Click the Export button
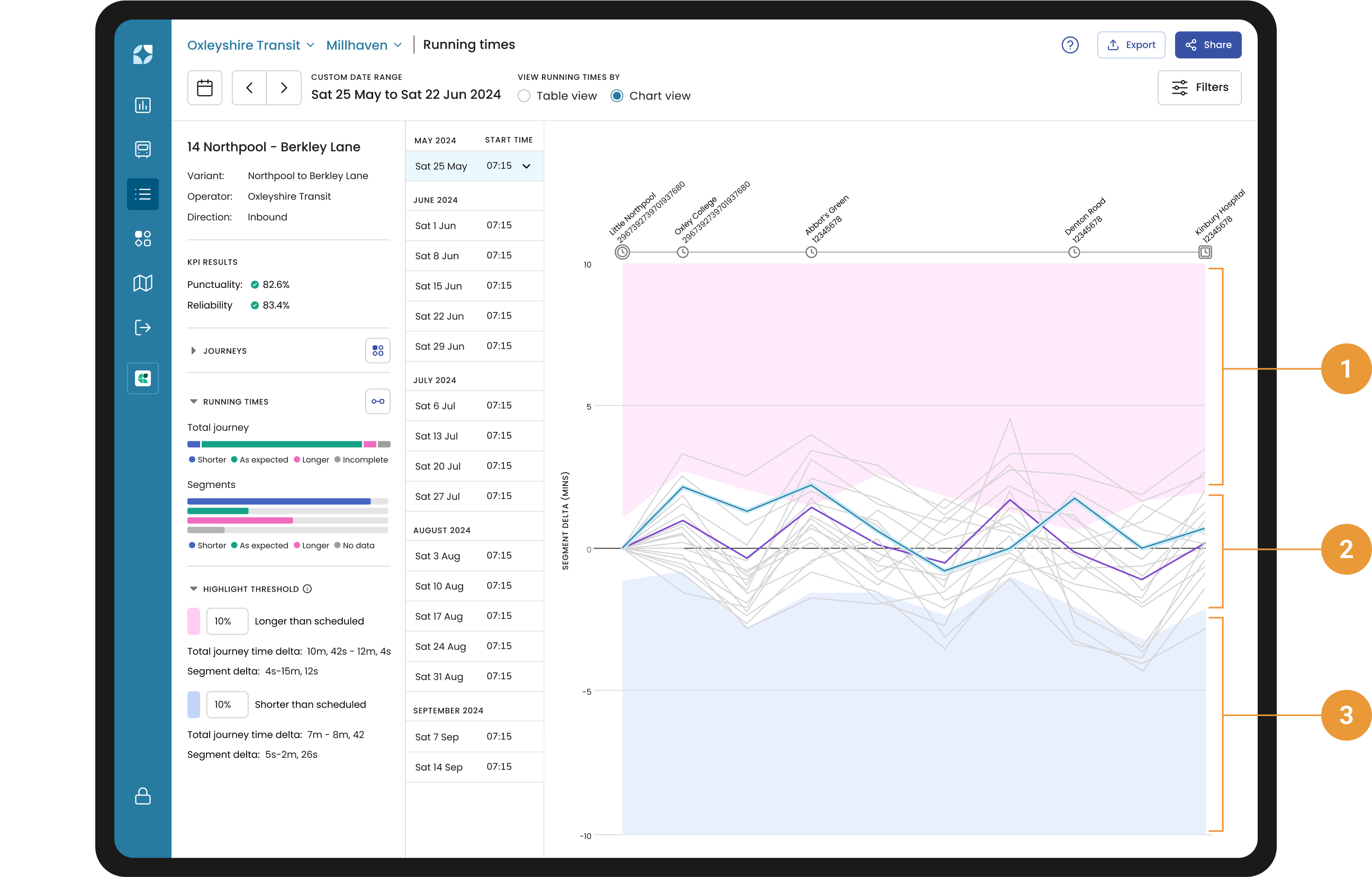The height and width of the screenshot is (877, 1372). (x=1131, y=45)
